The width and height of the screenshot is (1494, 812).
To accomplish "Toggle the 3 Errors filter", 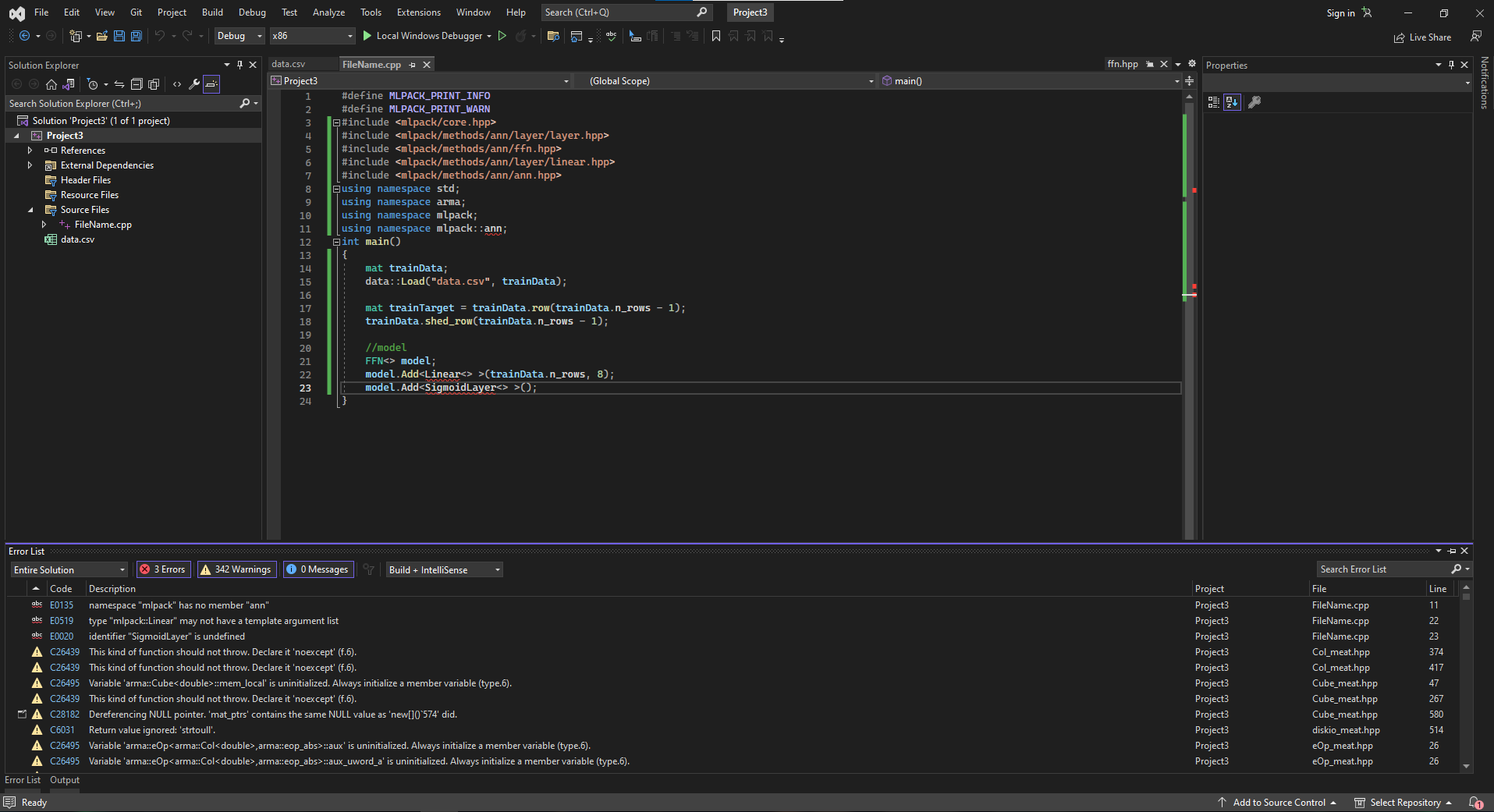I will tap(164, 569).
